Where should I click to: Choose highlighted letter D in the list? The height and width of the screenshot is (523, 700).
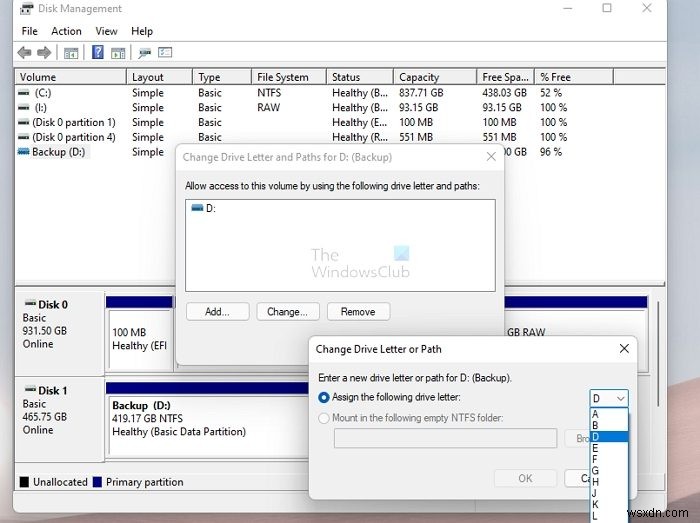tap(609, 437)
